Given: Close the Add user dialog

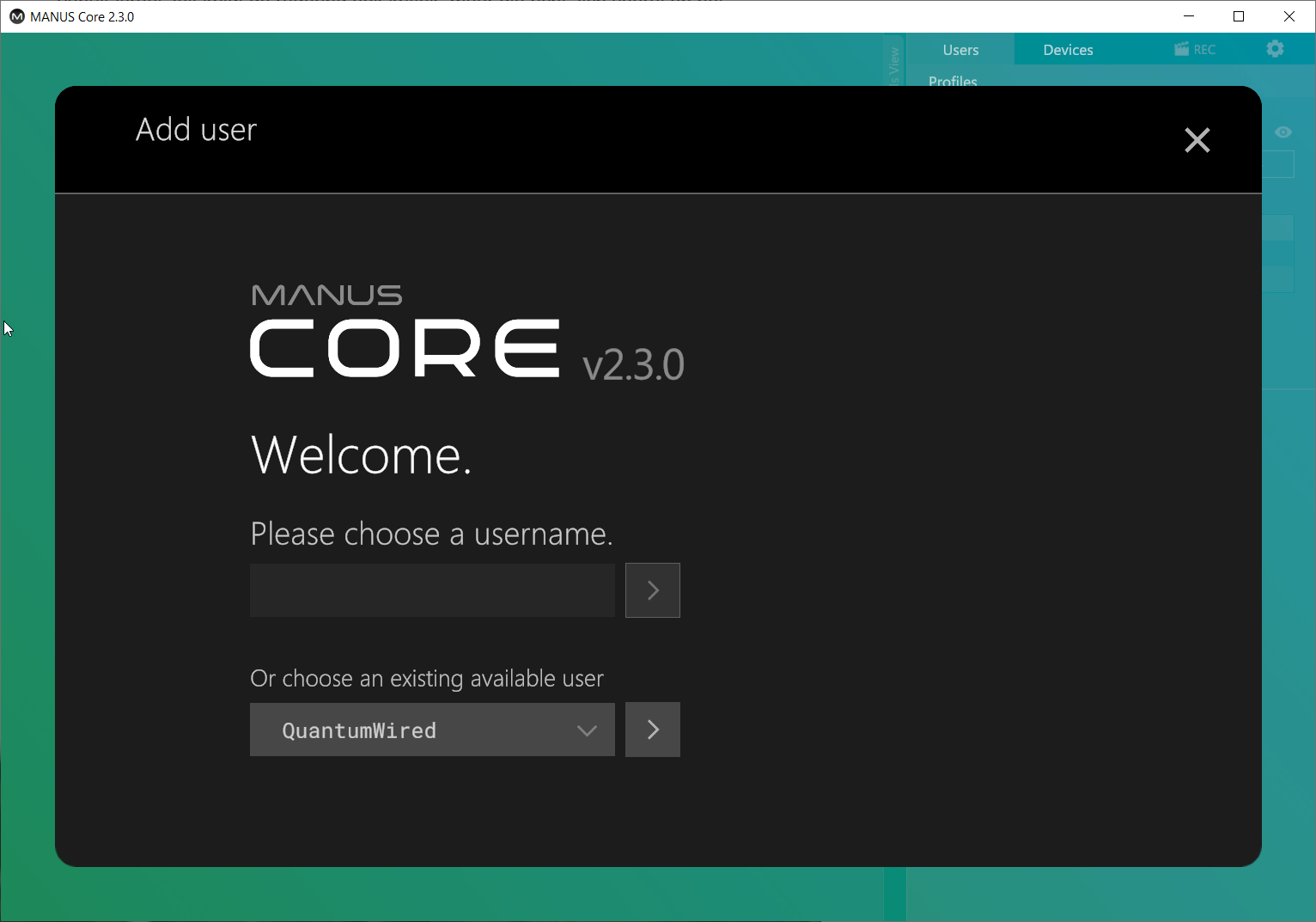Looking at the screenshot, I should [1197, 140].
